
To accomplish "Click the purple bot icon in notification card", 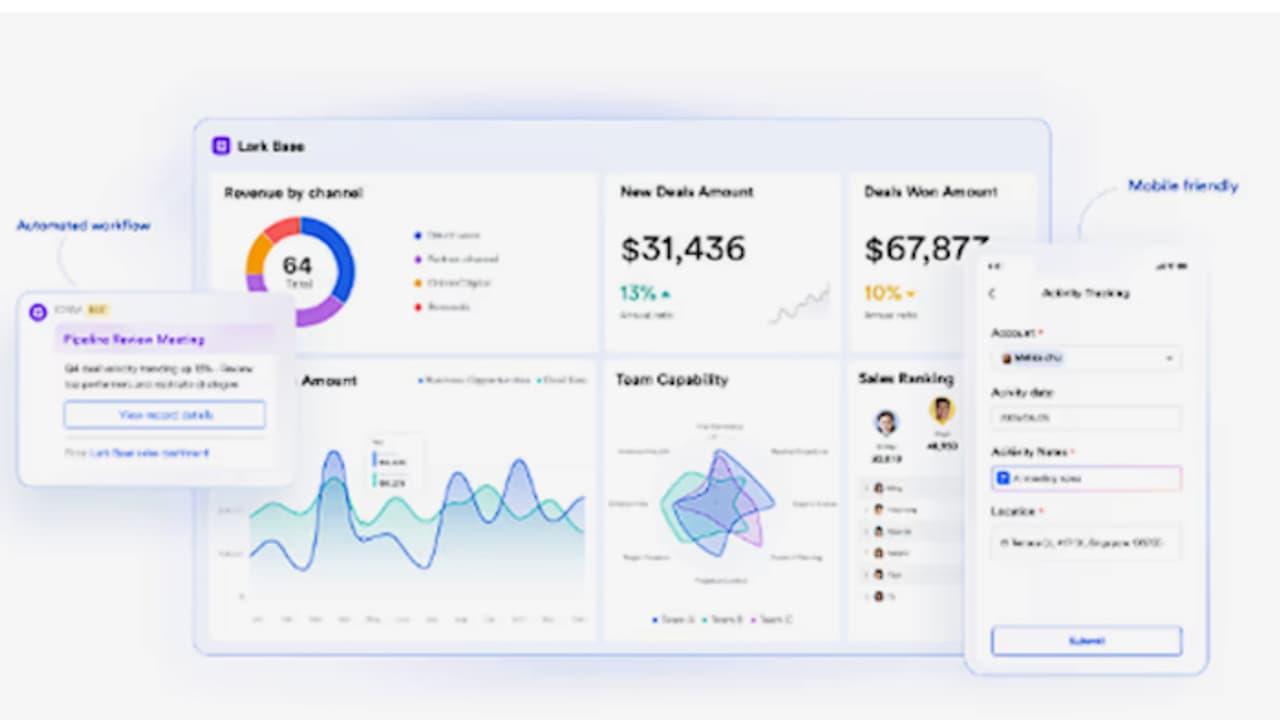I will (38, 312).
